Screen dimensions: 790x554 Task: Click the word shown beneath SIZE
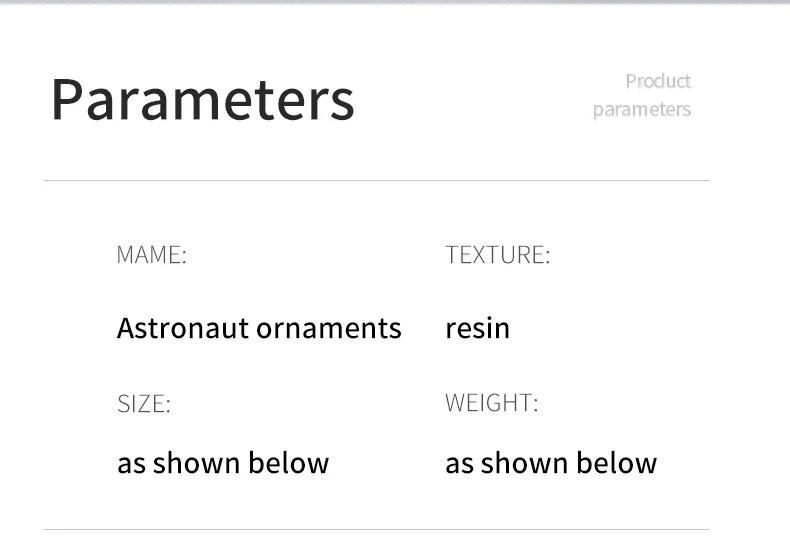196,463
